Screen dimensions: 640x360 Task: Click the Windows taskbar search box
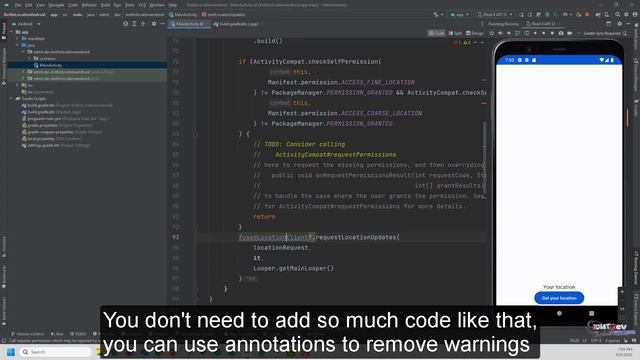tap(56, 352)
